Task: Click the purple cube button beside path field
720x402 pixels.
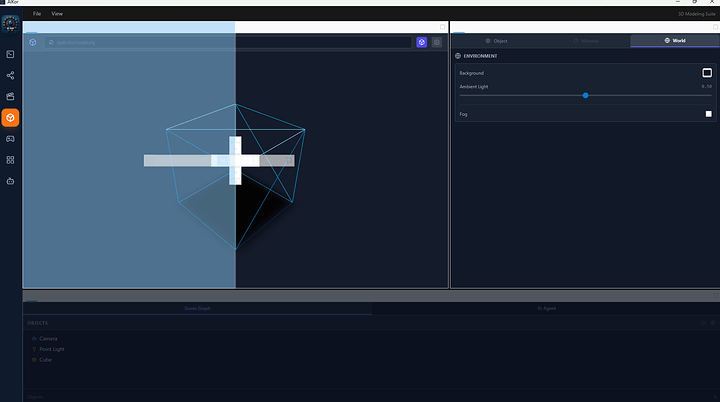Action: (x=422, y=42)
